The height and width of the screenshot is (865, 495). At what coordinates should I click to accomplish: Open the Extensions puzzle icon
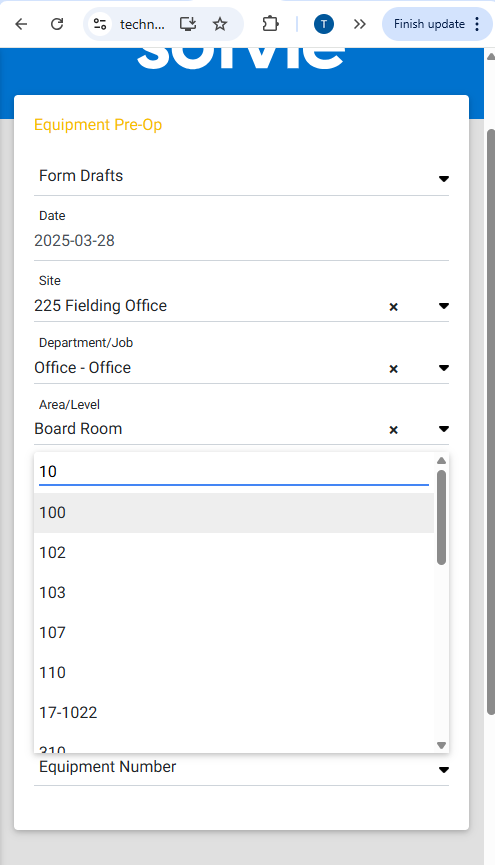270,24
